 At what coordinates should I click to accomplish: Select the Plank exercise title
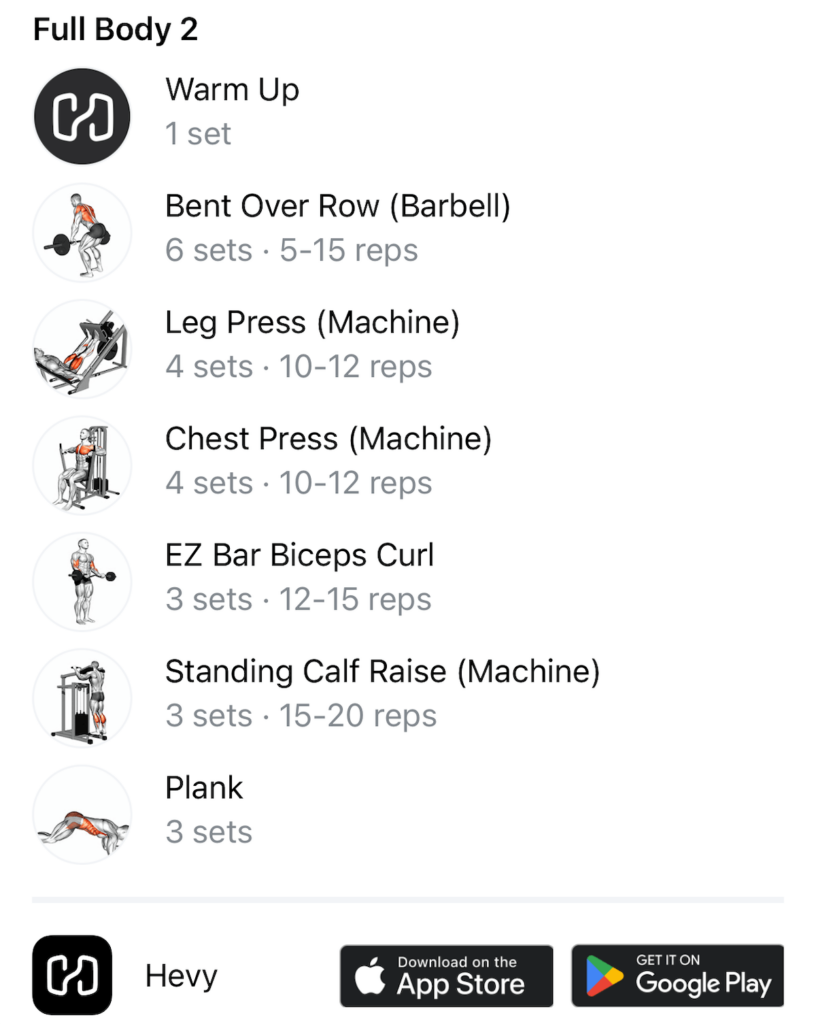pyautogui.click(x=204, y=787)
